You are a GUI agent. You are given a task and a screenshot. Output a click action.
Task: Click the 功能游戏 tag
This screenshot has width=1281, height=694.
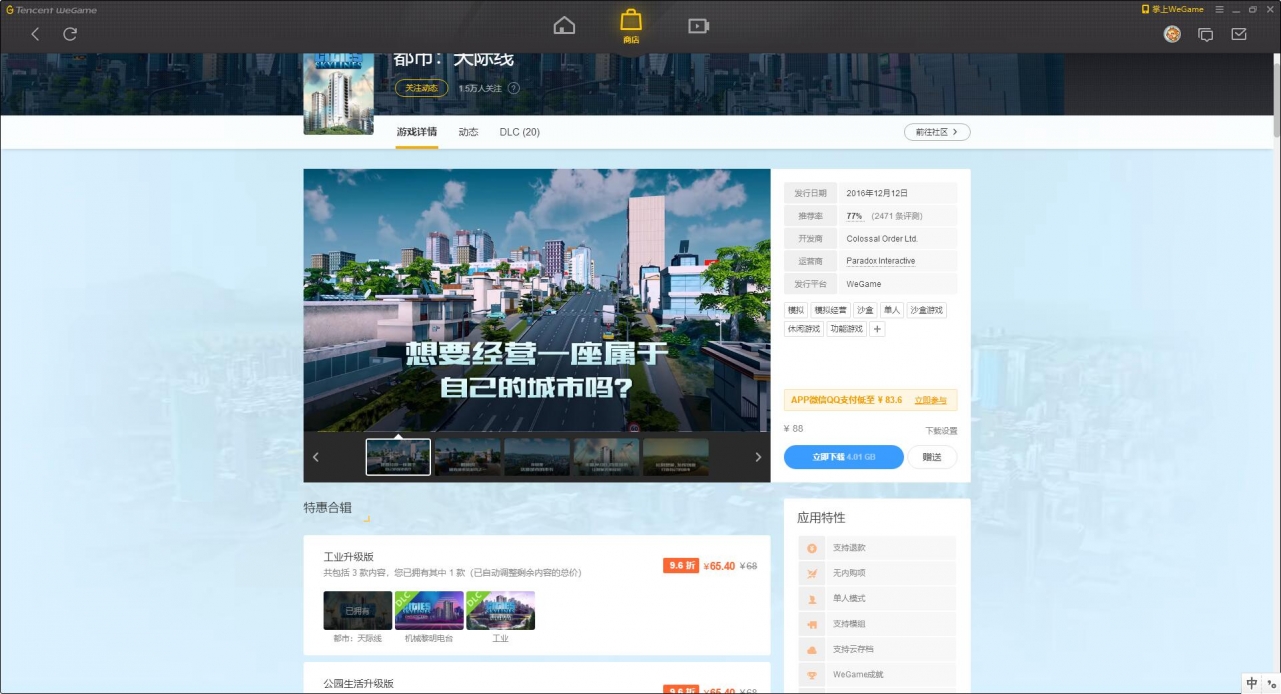(x=847, y=329)
